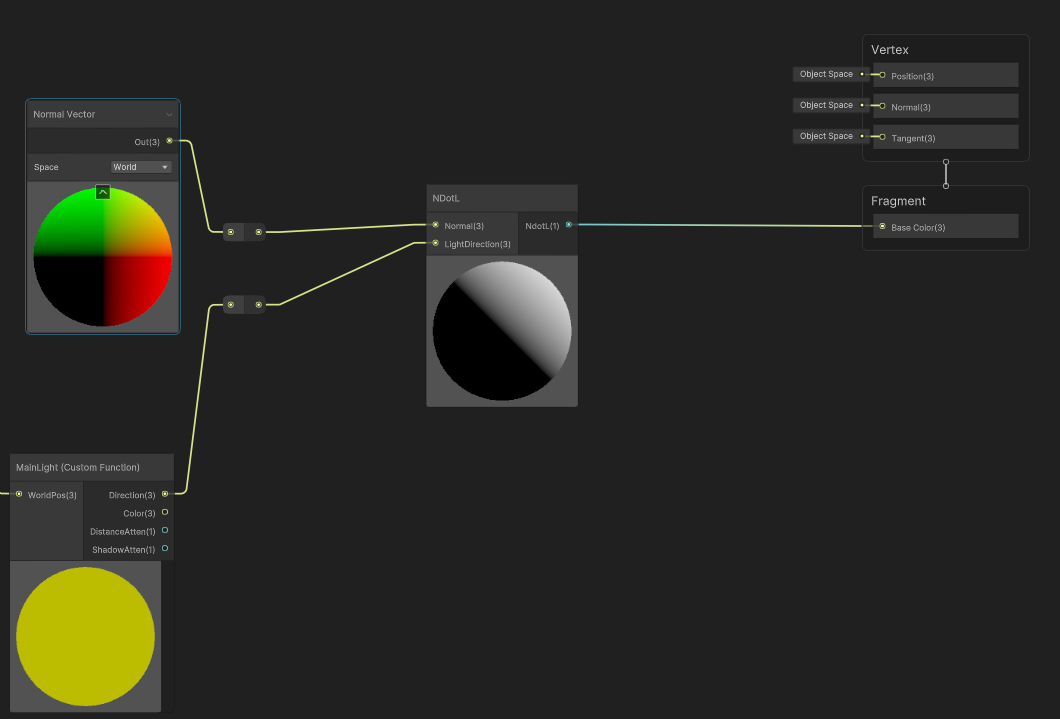Click the Normal(3) input port on NDotL node
The width and height of the screenshot is (1060, 719).
tap(435, 225)
